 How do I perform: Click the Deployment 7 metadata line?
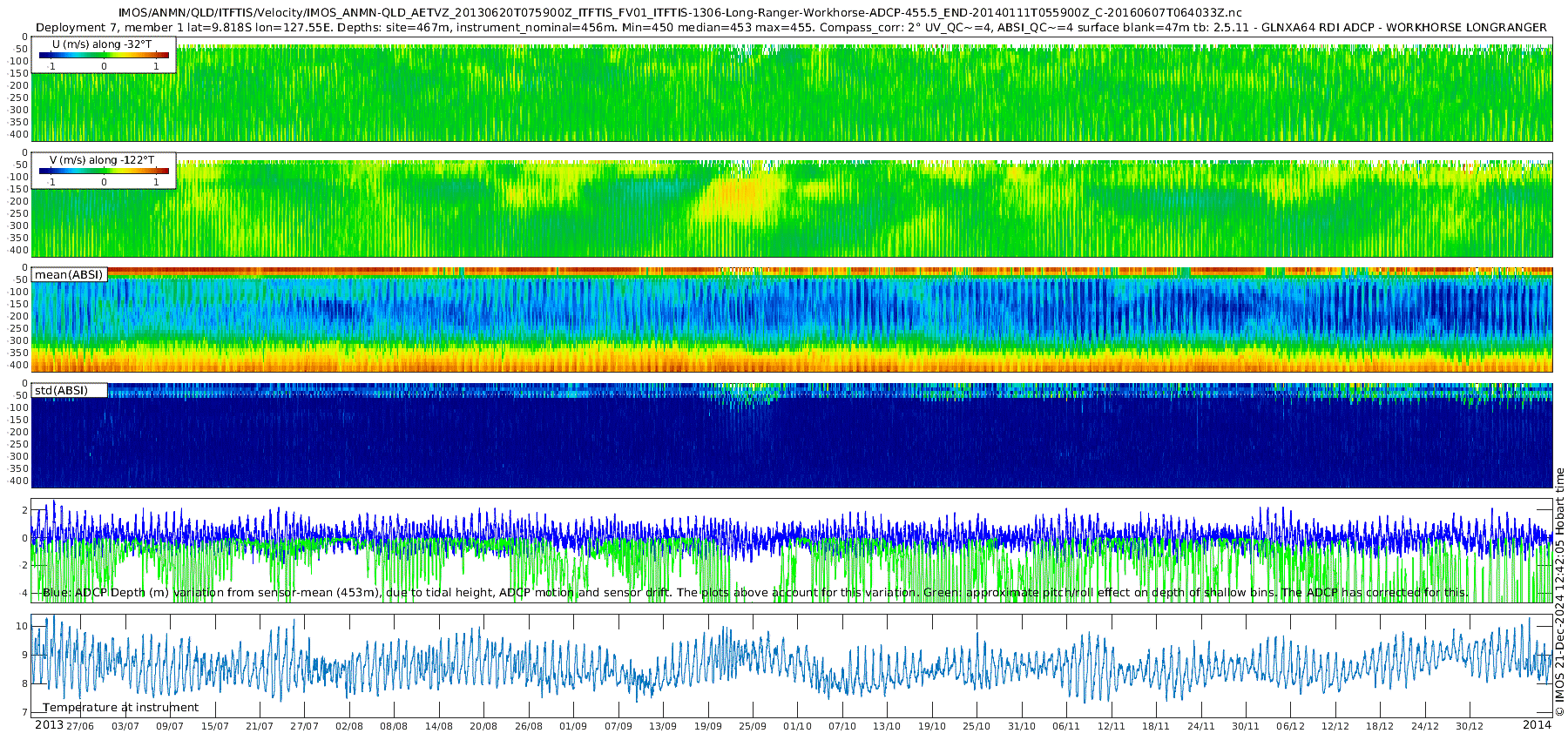pos(791,27)
